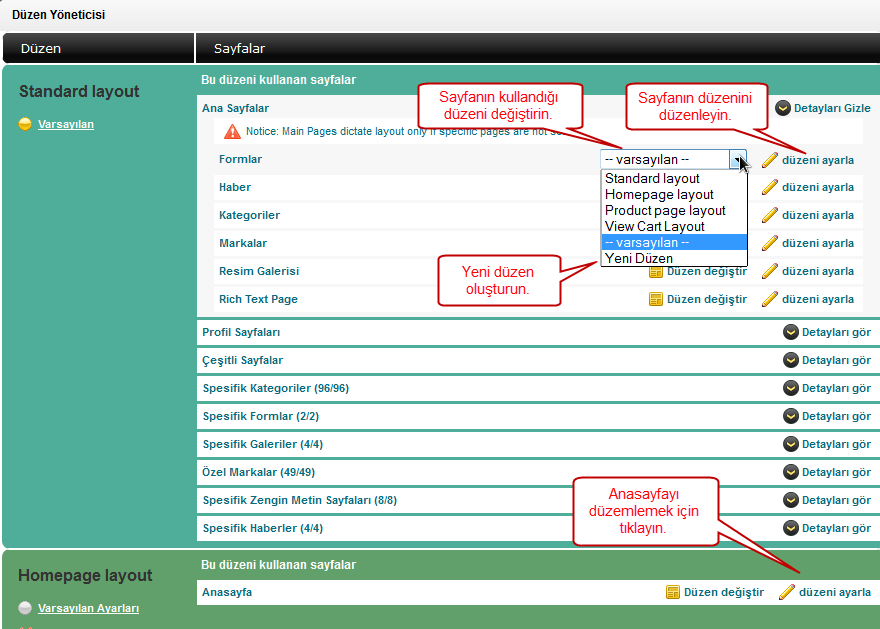
Task: Select Standard layout Varsayılan radio indicator
Action: (x=25, y=124)
